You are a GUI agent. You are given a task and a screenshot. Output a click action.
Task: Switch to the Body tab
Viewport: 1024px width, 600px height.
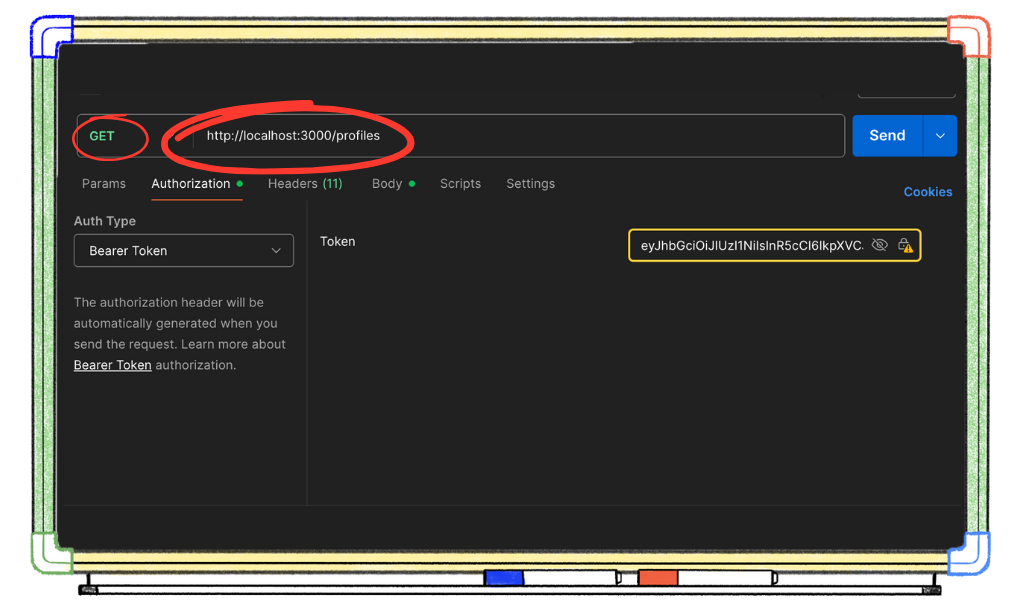(x=386, y=183)
